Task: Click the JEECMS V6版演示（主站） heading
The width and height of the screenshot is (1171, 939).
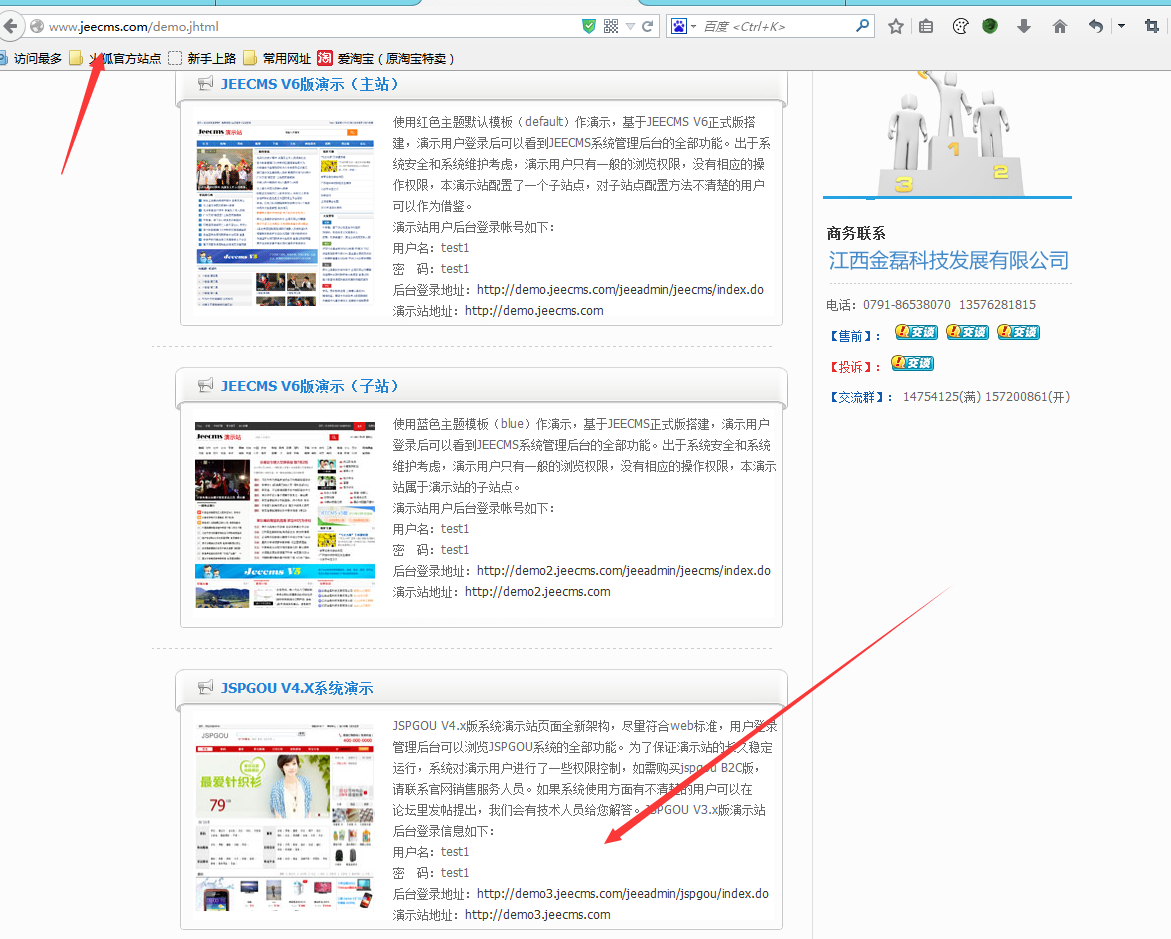Action: click(309, 84)
